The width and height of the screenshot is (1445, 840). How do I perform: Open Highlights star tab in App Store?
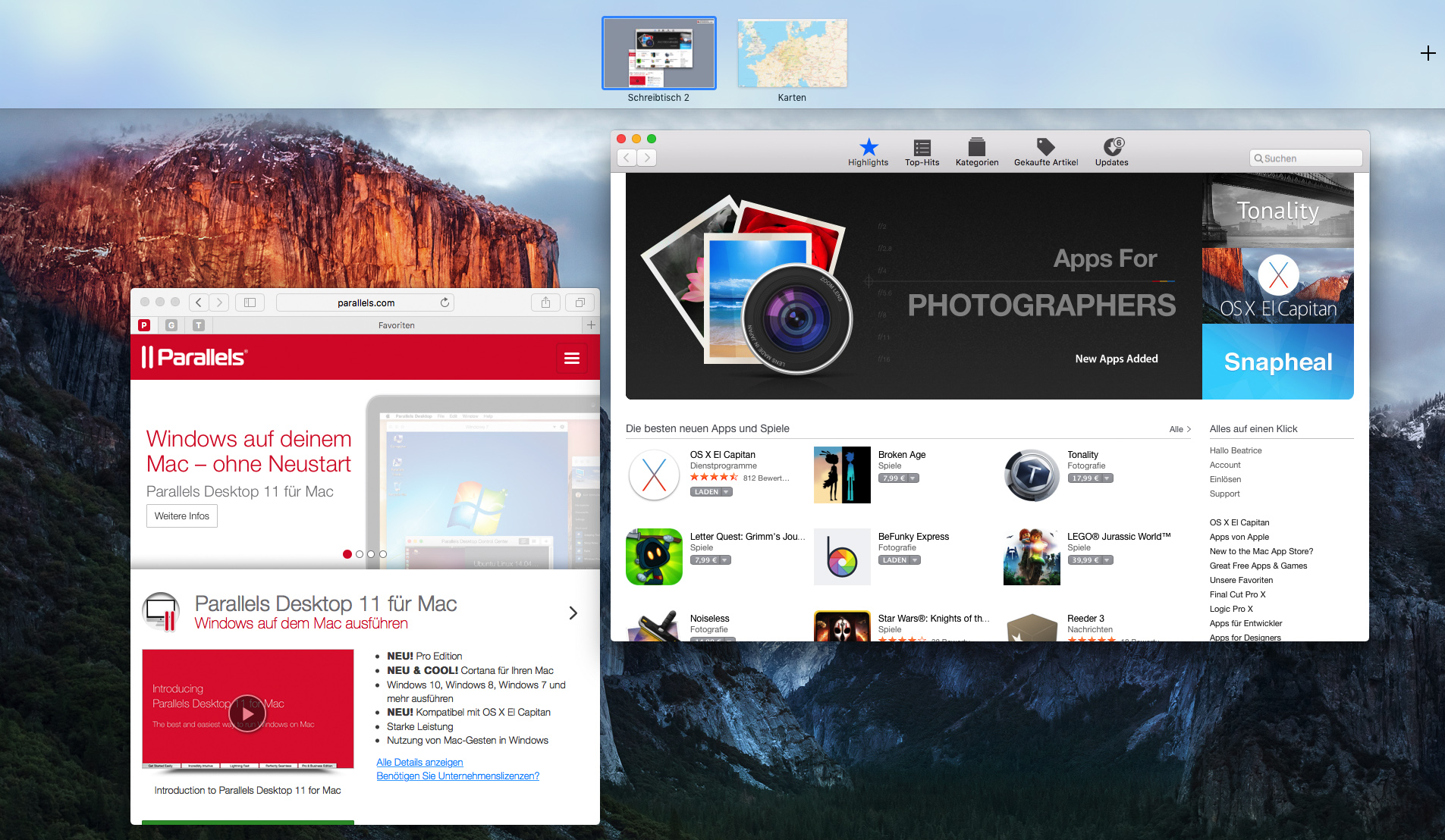(x=868, y=152)
